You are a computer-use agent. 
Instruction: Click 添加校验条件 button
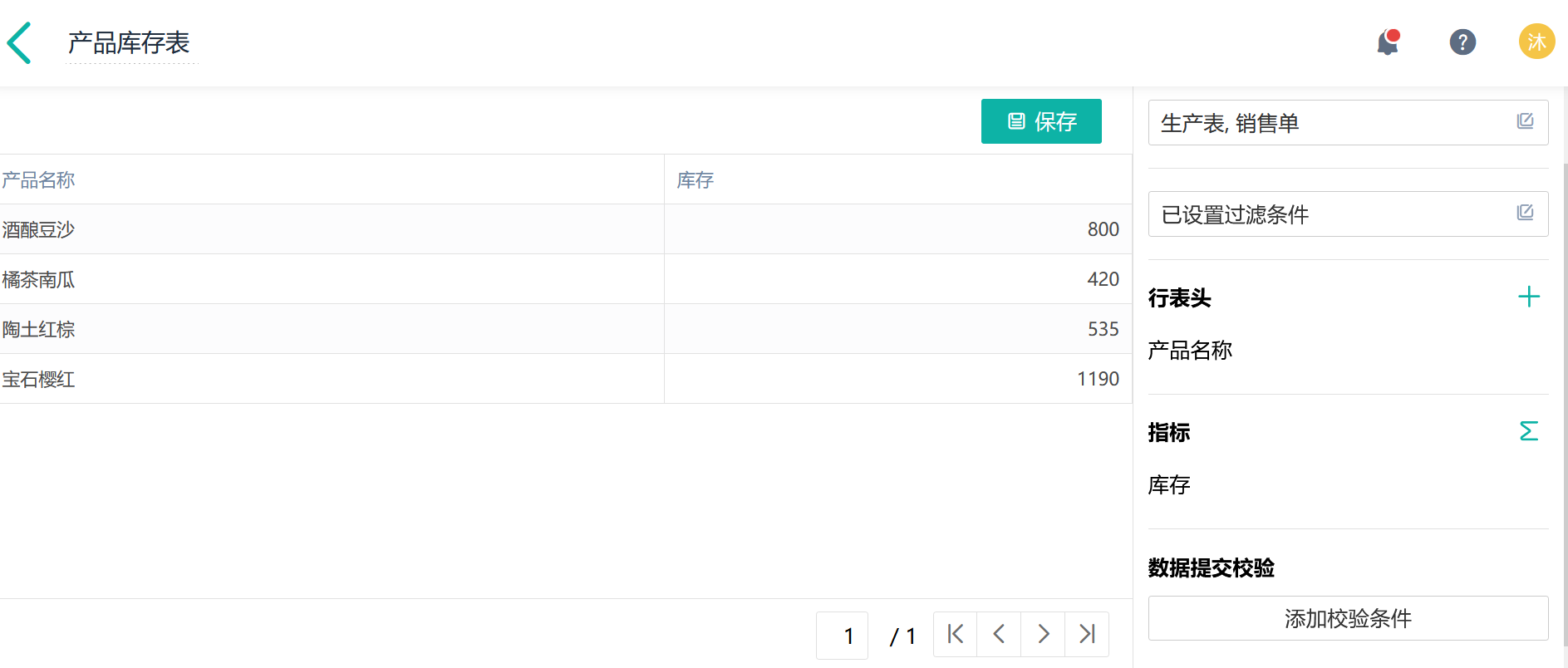click(1348, 618)
